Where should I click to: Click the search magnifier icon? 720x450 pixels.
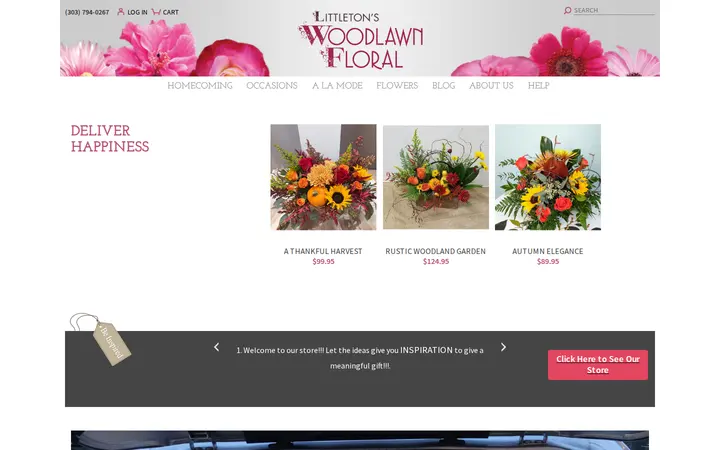click(x=568, y=10)
